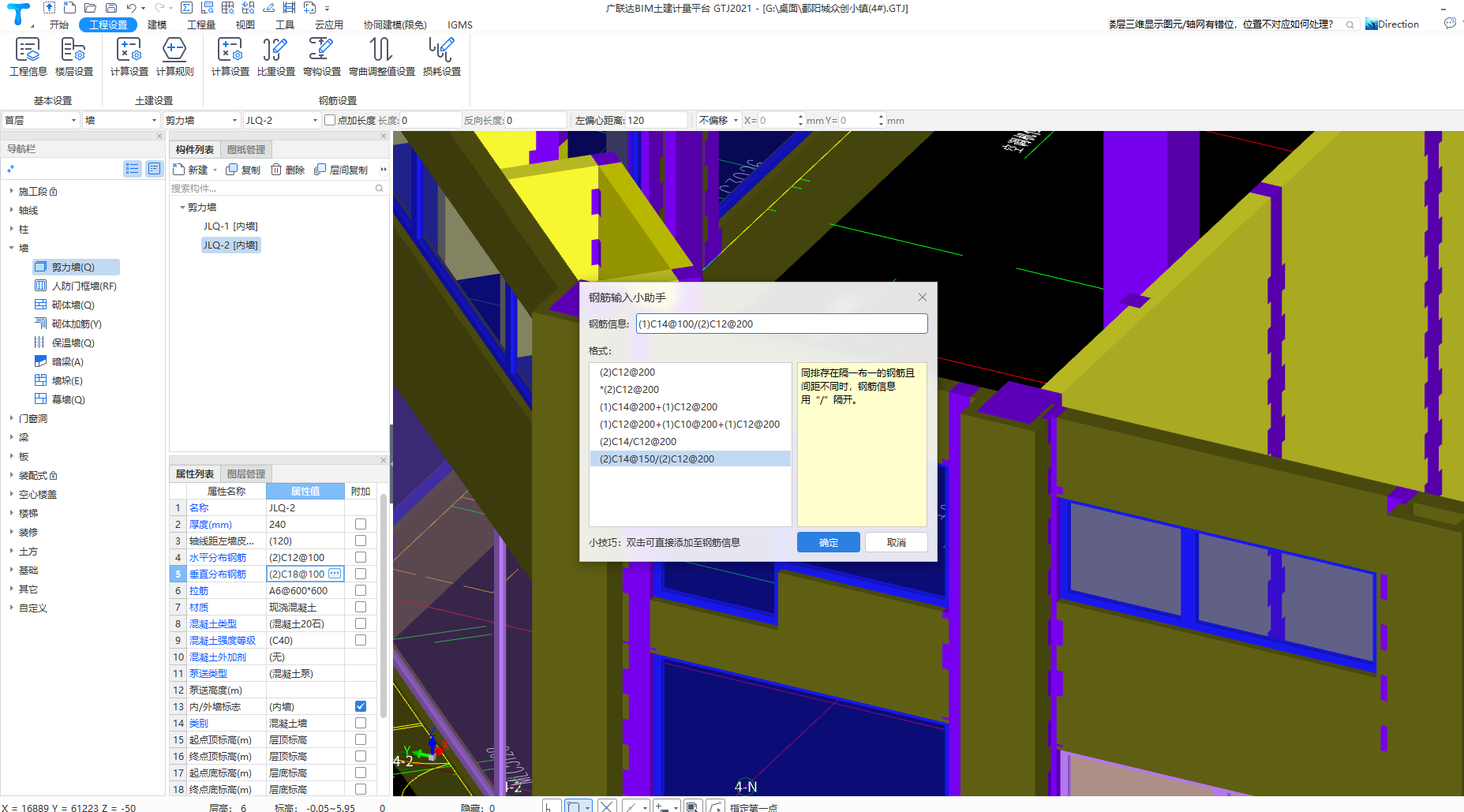Click the 水平分布钢筋 property link
1464x812 pixels.
[218, 557]
